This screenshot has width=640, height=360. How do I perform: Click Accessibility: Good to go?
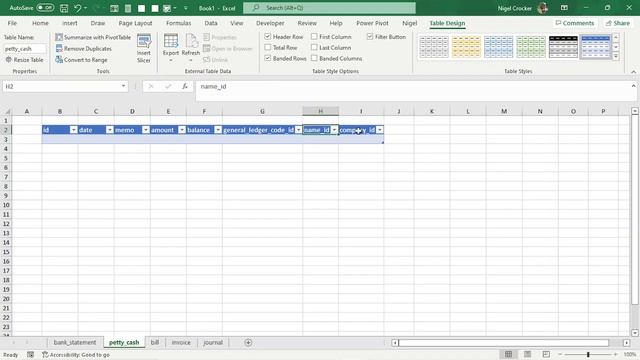[x=76, y=355]
